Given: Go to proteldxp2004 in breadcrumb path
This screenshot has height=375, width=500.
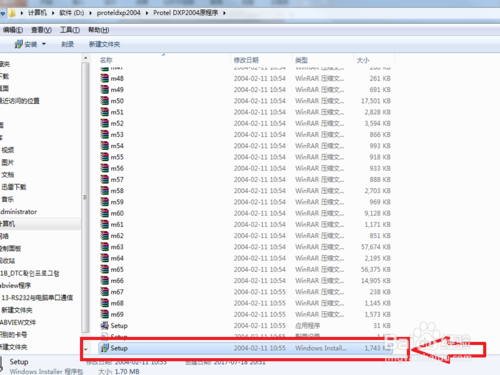Looking at the screenshot, I should pyautogui.click(x=118, y=13).
